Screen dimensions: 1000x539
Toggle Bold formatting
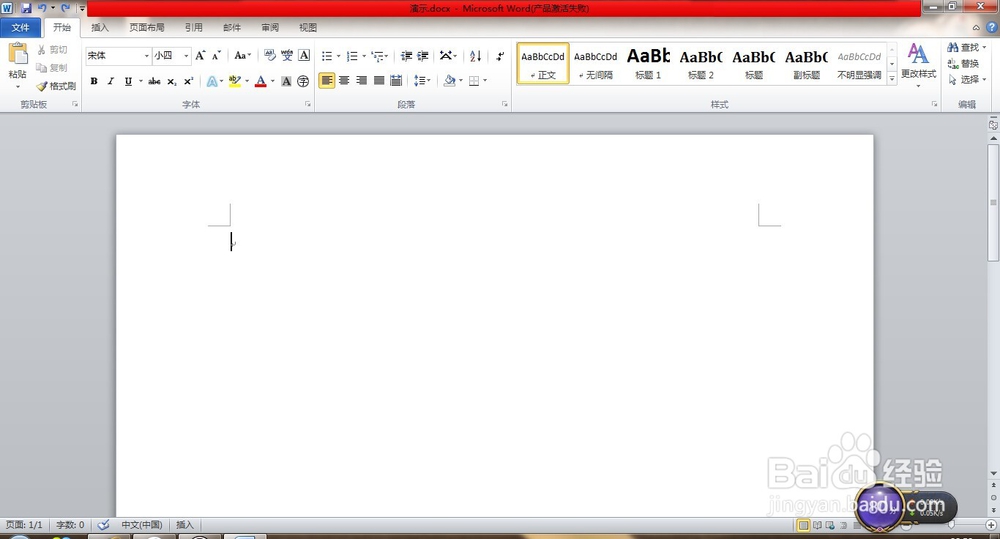pyautogui.click(x=94, y=81)
